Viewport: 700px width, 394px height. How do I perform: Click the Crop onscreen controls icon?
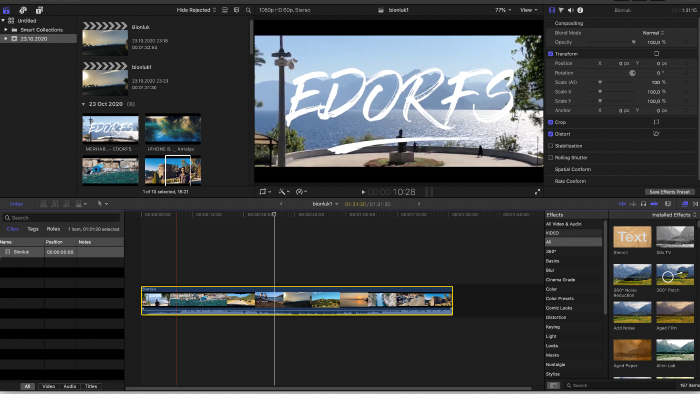pos(656,122)
